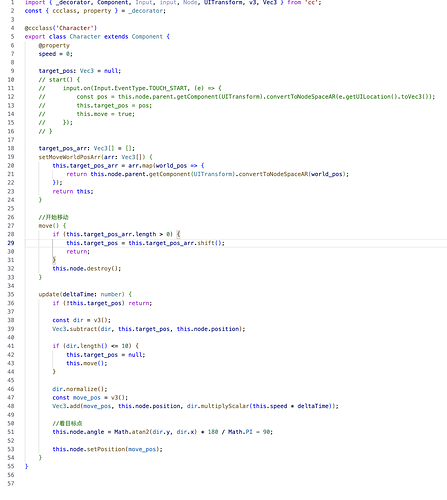Click line number 57 at the file end
Screen dimensions: 447x500
tap(11, 483)
